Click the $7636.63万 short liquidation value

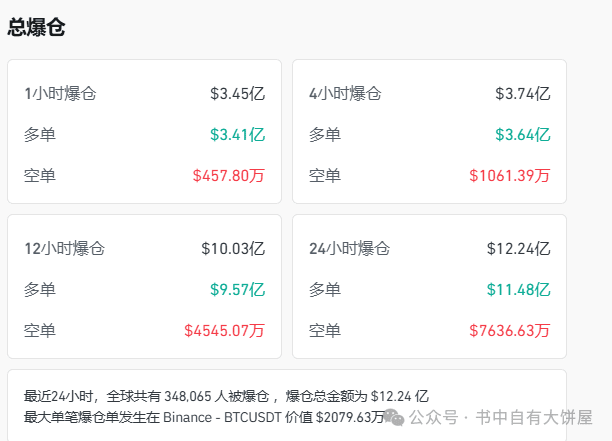pyautogui.click(x=510, y=331)
